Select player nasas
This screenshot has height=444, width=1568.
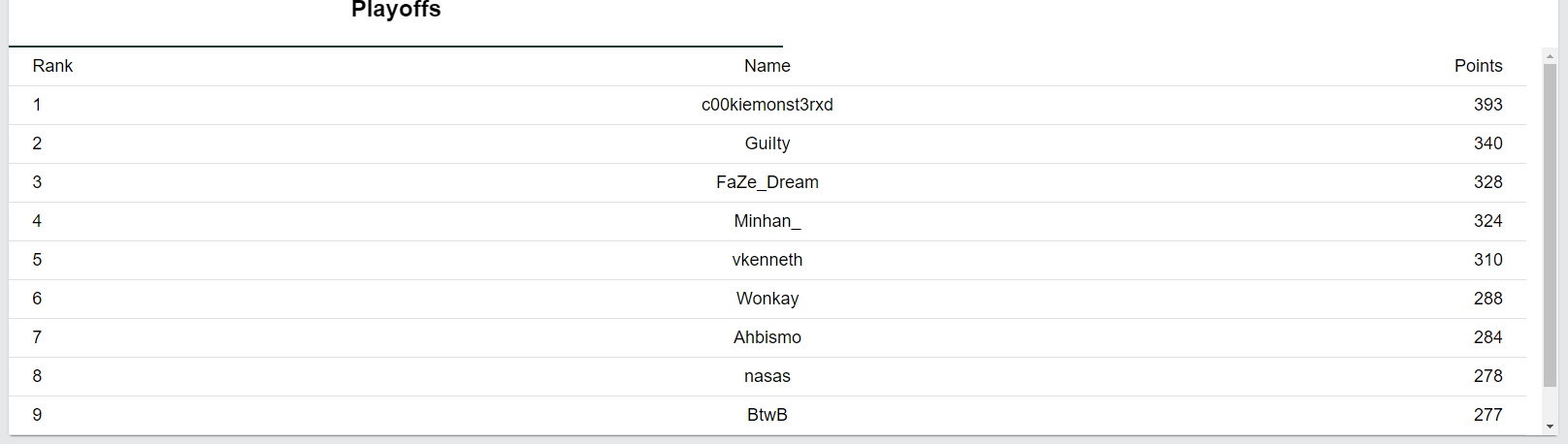[x=768, y=376]
